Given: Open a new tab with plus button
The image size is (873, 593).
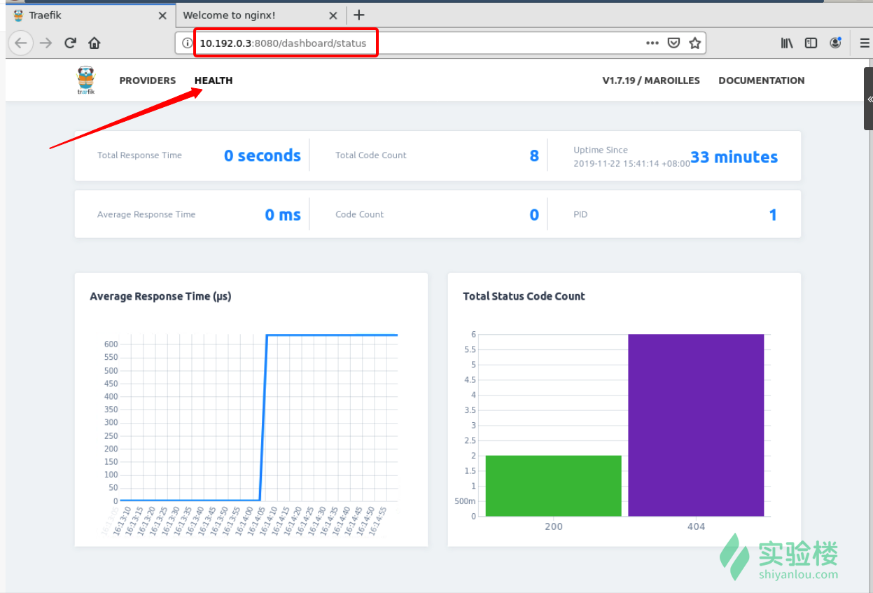Looking at the screenshot, I should point(359,15).
